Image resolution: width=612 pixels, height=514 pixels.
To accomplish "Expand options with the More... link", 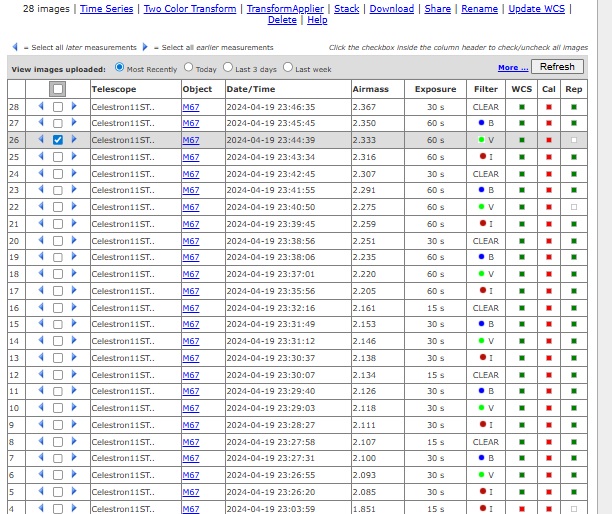I will 512,68.
